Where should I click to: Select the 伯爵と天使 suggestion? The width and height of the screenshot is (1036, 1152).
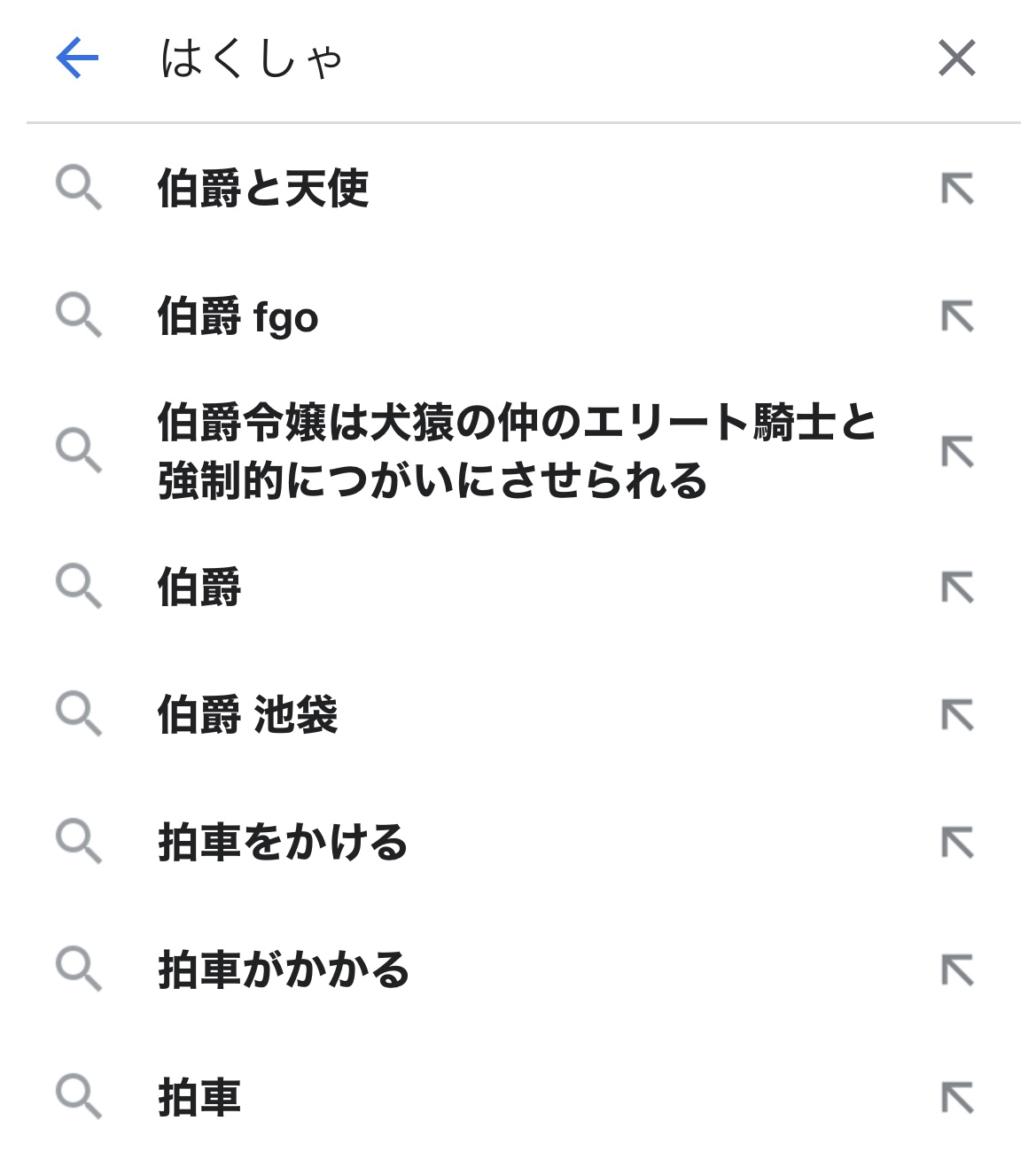263,189
